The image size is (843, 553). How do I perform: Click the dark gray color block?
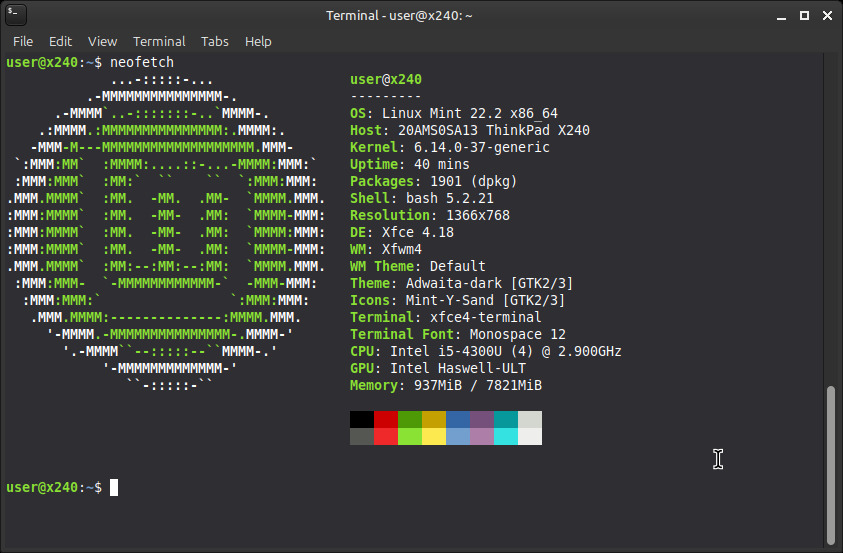pyautogui.click(x=362, y=436)
